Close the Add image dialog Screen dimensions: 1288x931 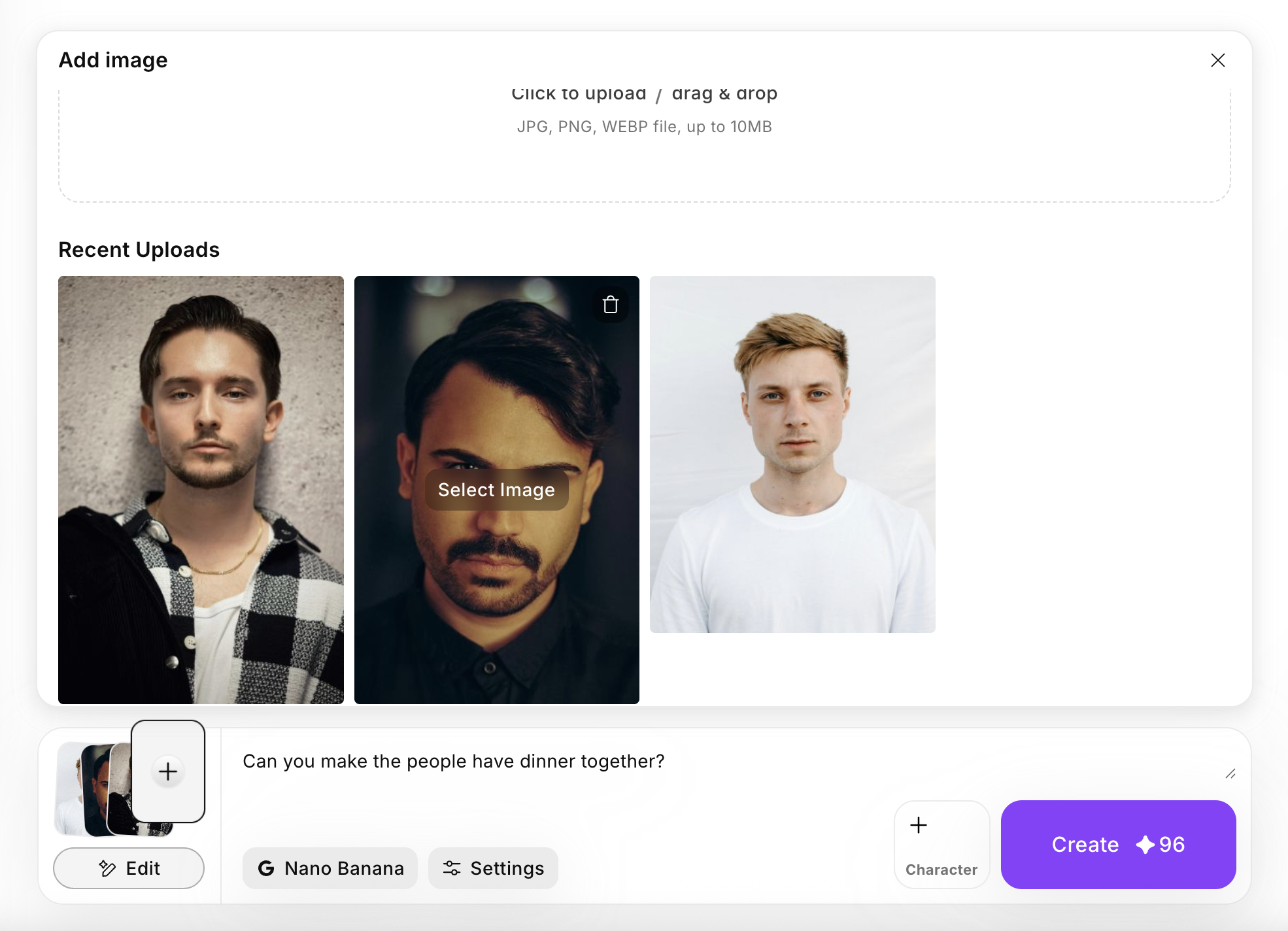(1217, 60)
